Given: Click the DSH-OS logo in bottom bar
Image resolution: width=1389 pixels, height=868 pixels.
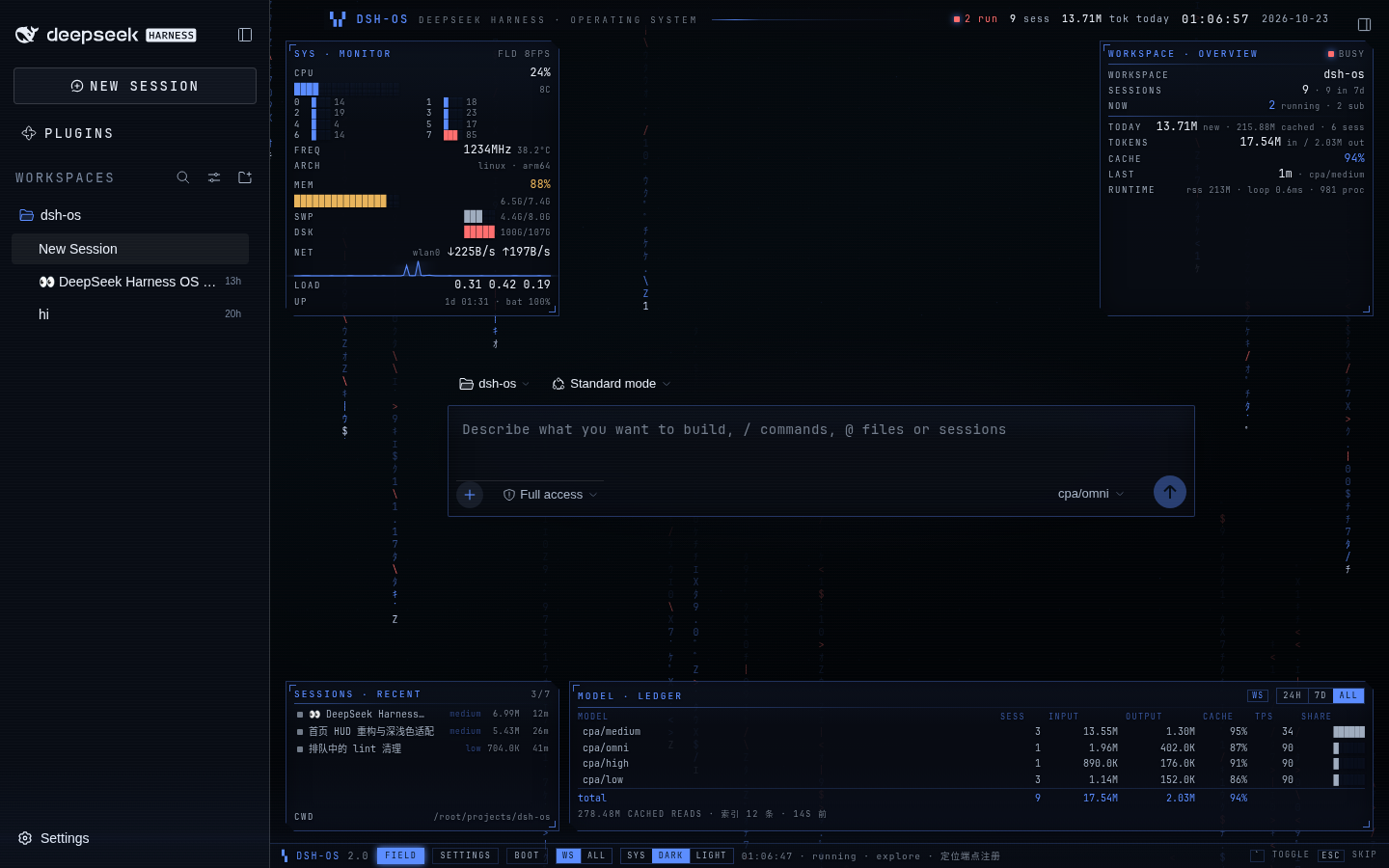Looking at the screenshot, I should click(285, 855).
